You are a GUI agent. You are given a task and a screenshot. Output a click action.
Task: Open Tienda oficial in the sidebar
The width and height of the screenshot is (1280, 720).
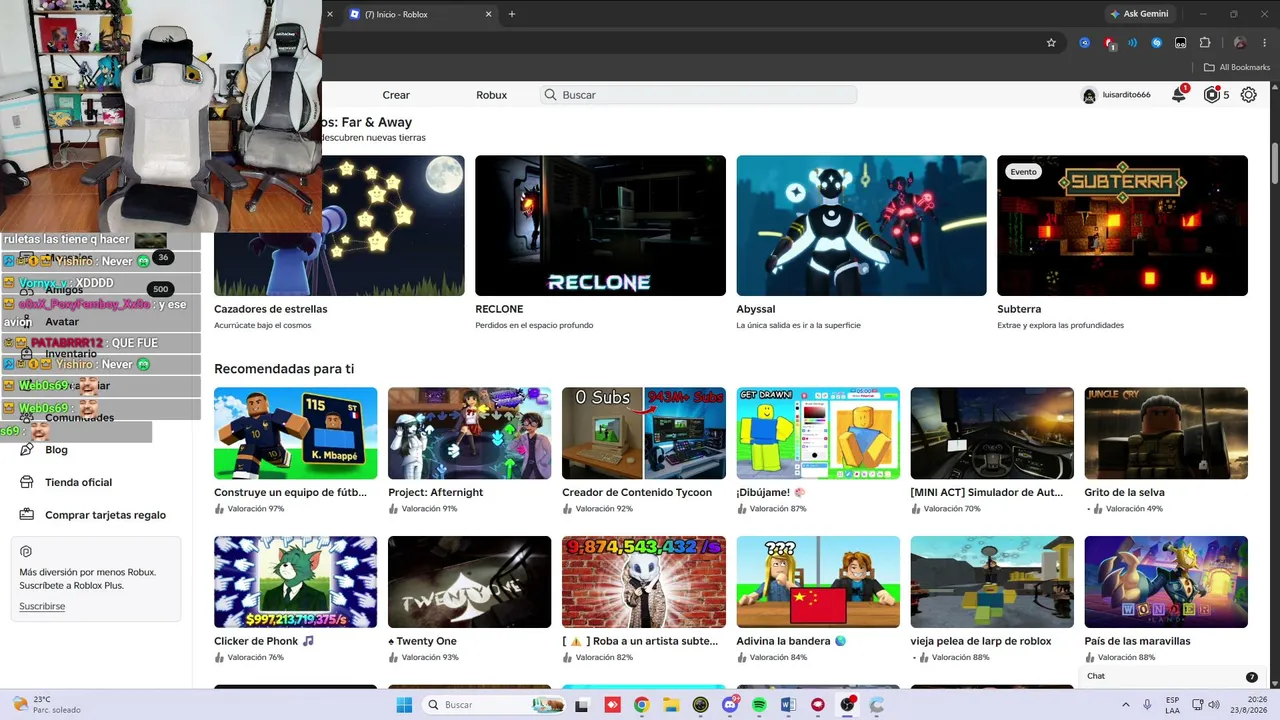78,482
